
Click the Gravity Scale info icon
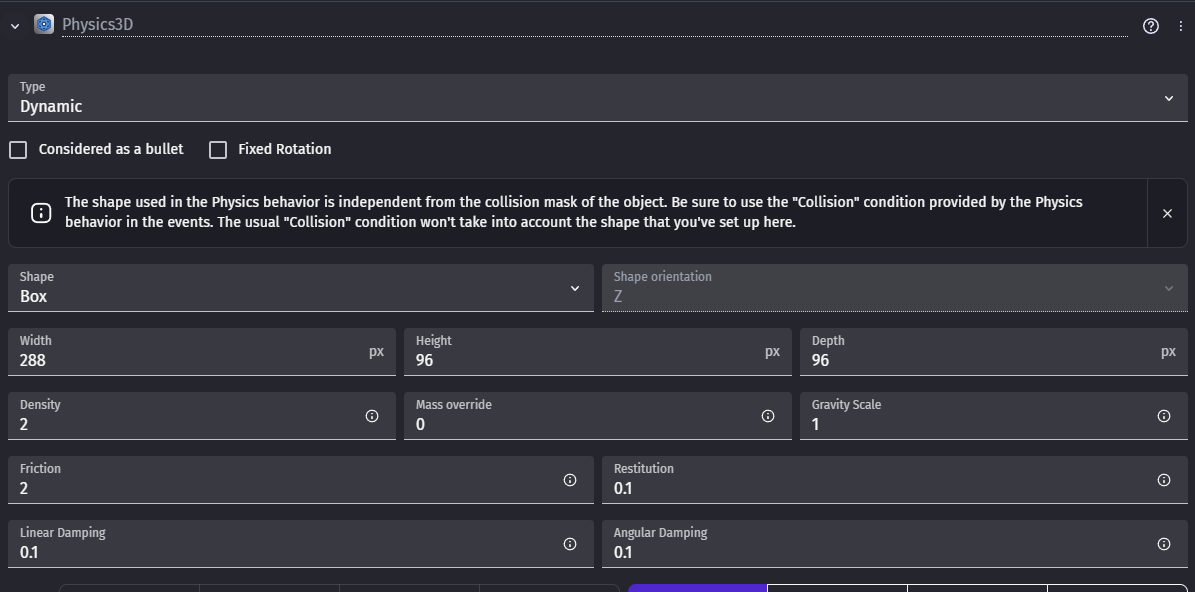[x=1164, y=416]
